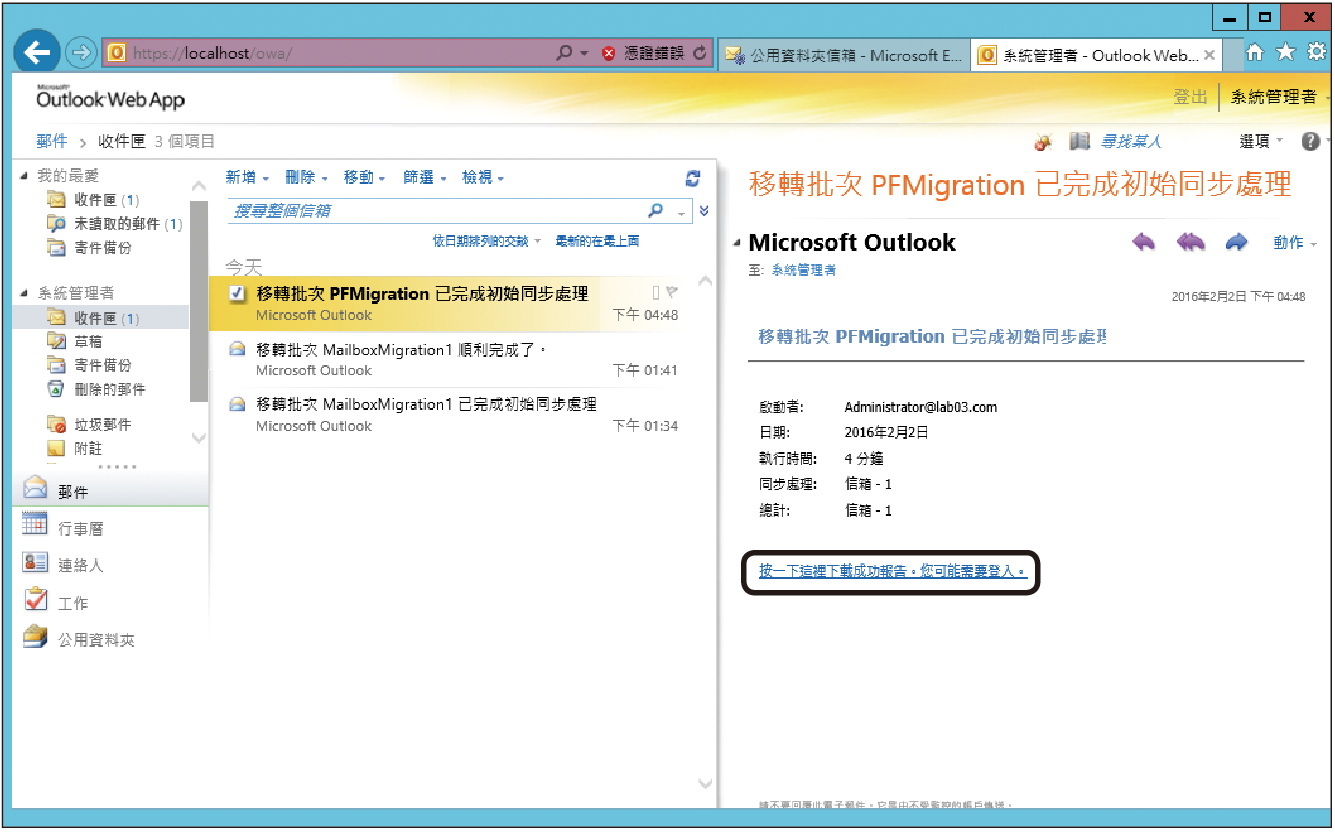The height and width of the screenshot is (832, 1335).
Task: Open the browser settings gear
Action: (1317, 53)
